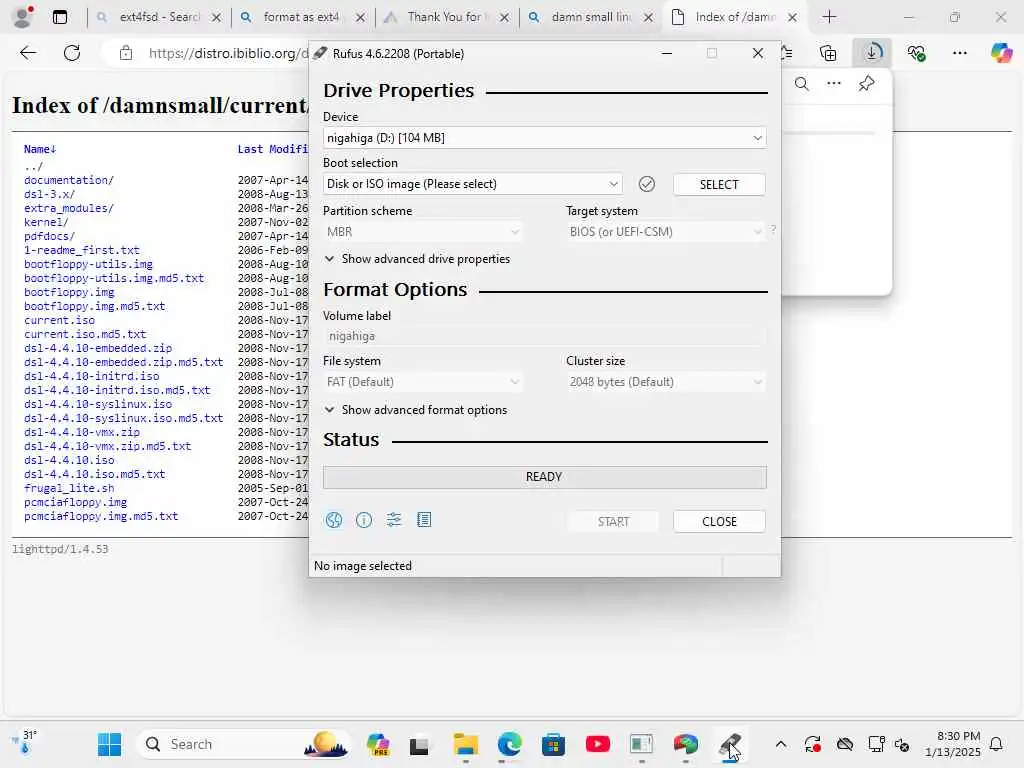Open Edge Collections toolbar icon
This screenshot has height=768, width=1024.
(828, 53)
